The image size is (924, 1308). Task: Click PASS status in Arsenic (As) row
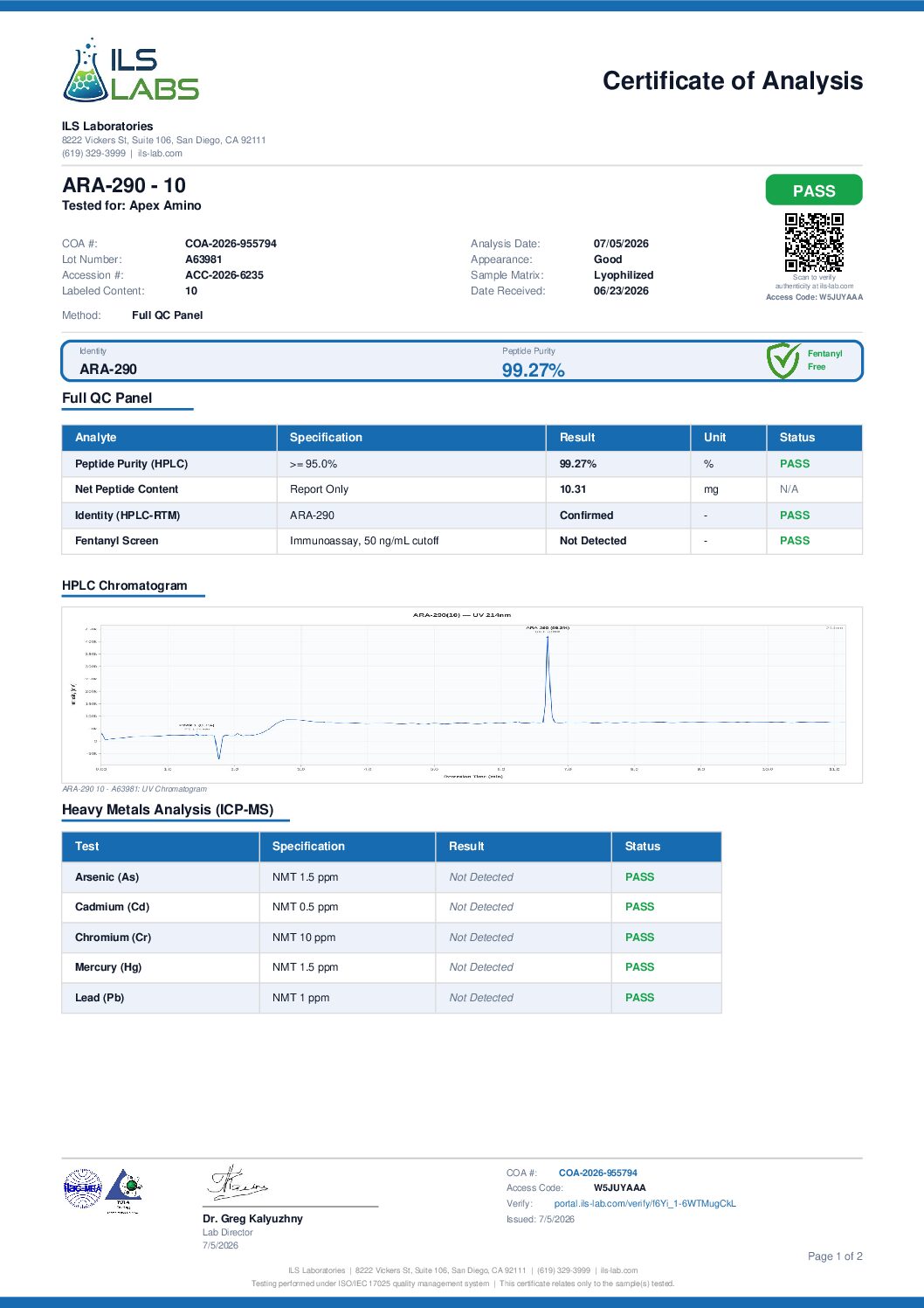click(x=639, y=877)
